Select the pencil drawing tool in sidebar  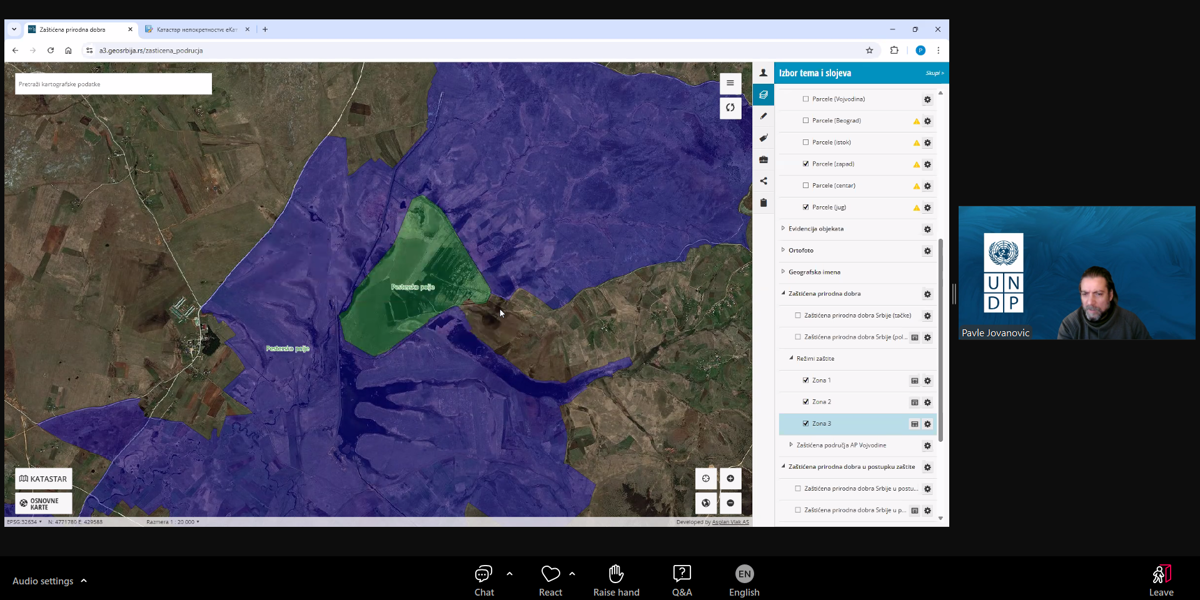click(x=763, y=116)
